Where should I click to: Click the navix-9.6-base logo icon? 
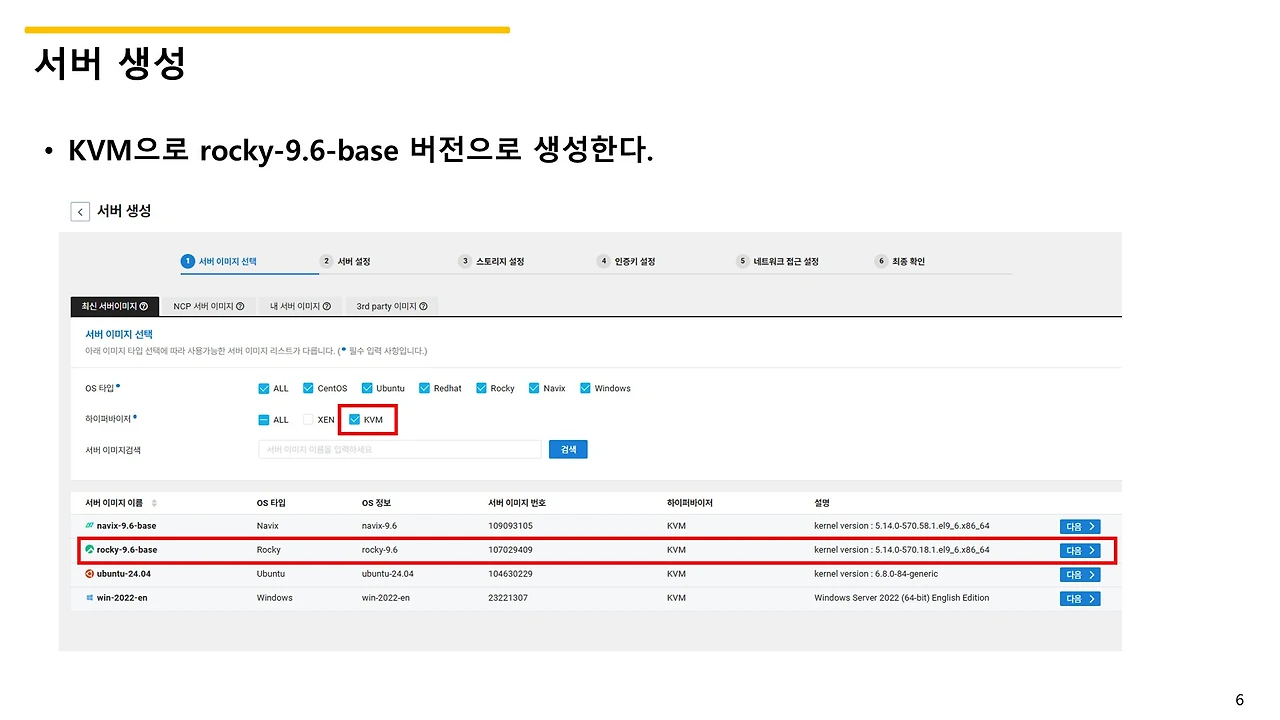(90, 526)
